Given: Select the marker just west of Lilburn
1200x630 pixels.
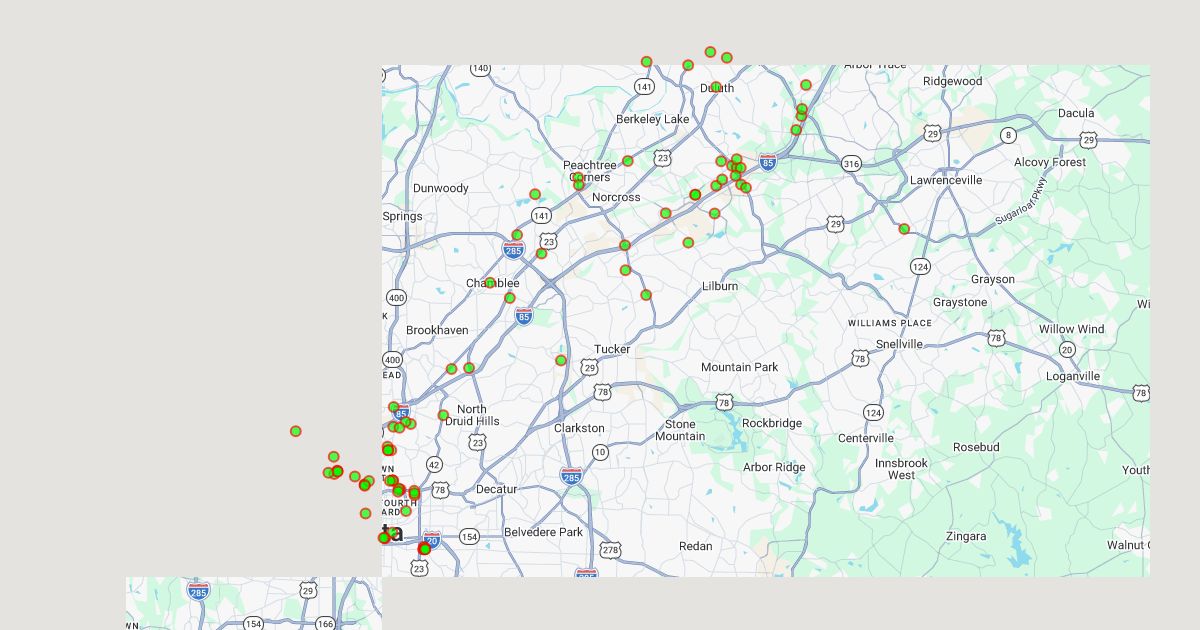Looking at the screenshot, I should [646, 295].
